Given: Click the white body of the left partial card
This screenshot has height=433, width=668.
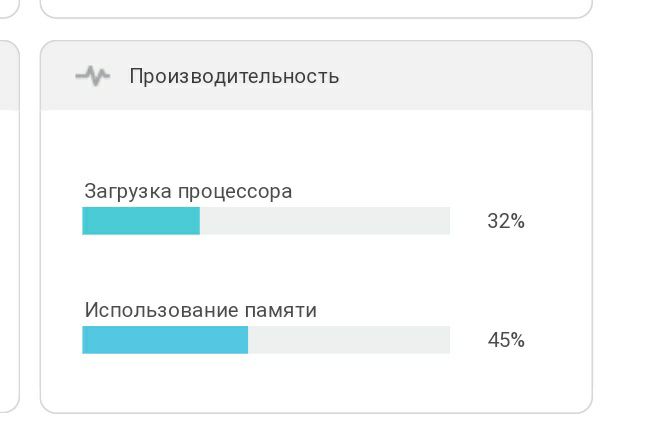Looking at the screenshot, I should pos(8,250).
